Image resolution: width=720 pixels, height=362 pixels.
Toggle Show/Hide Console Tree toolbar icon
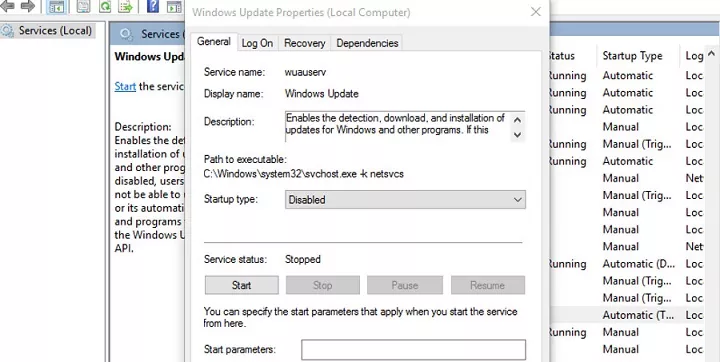click(x=56, y=6)
